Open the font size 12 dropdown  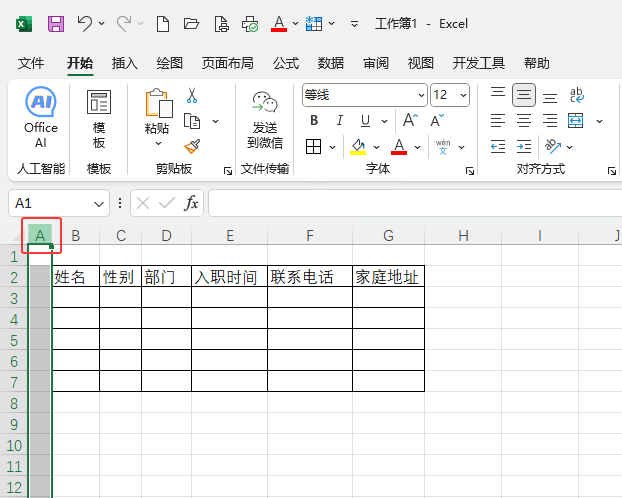(463, 95)
